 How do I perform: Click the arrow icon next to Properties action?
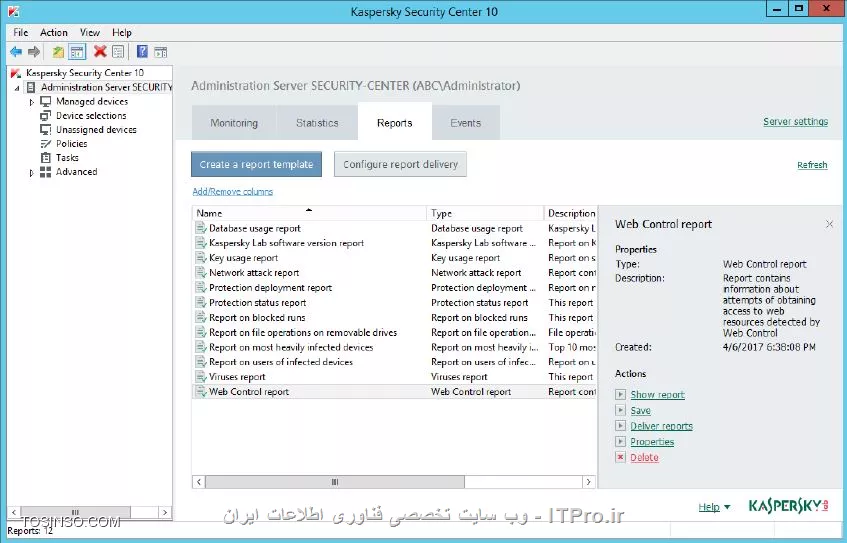[x=620, y=441]
